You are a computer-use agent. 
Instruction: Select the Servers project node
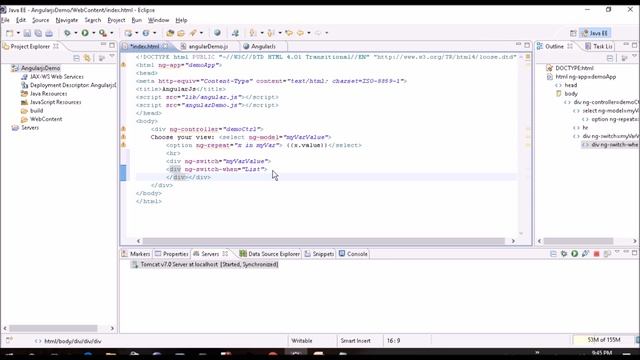pyautogui.click(x=30, y=128)
